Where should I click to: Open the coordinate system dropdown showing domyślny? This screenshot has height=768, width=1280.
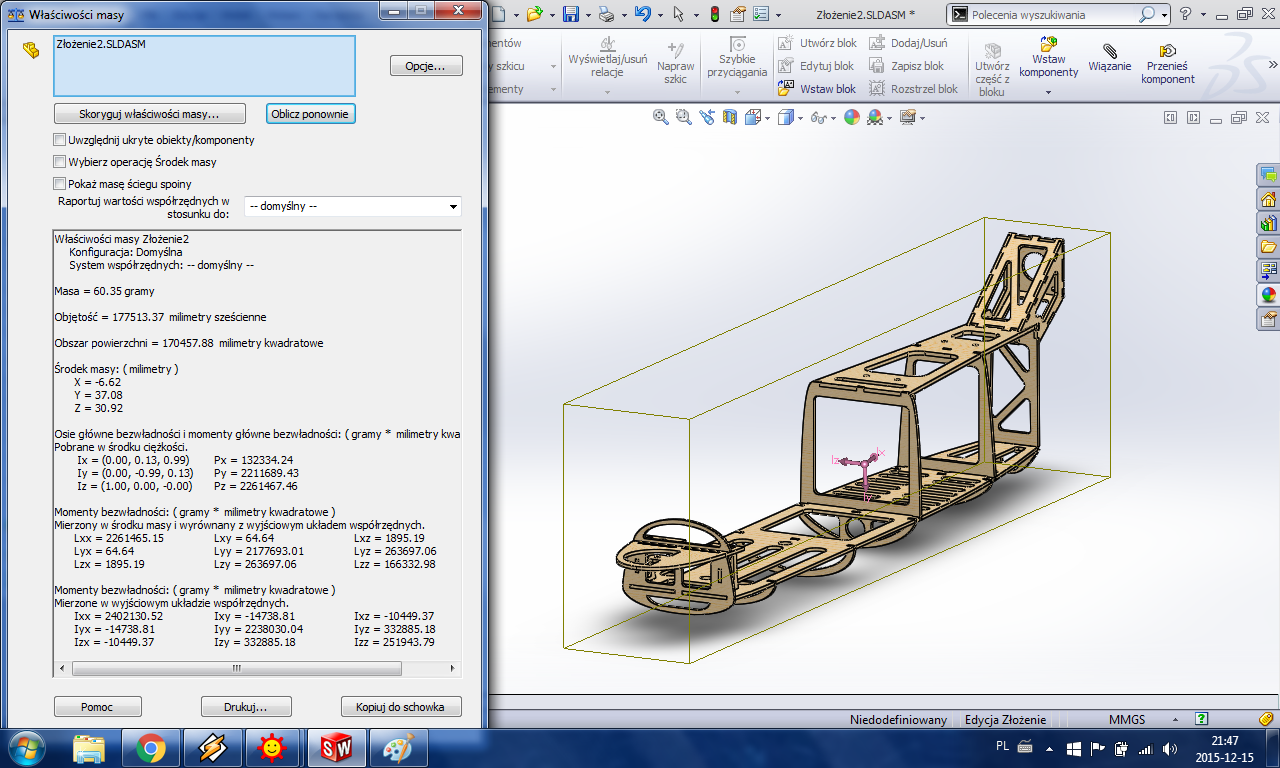(x=352, y=207)
